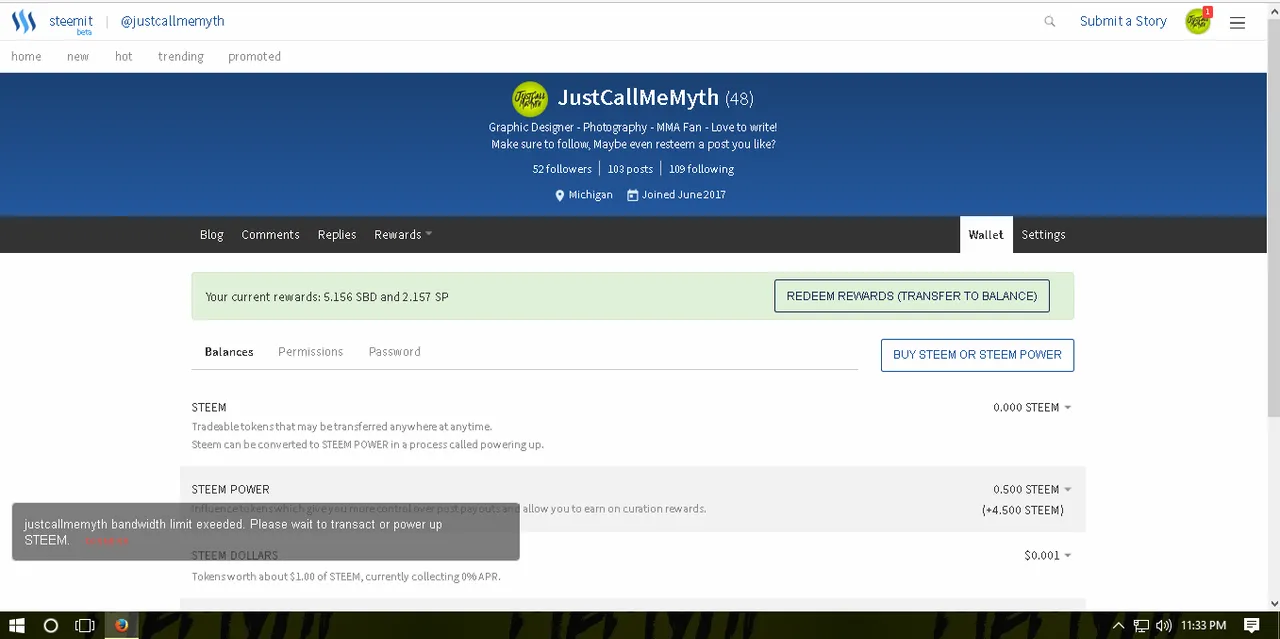The image size is (1280, 639).
Task: Open the Action Center notification icon
Action: tap(1251, 625)
